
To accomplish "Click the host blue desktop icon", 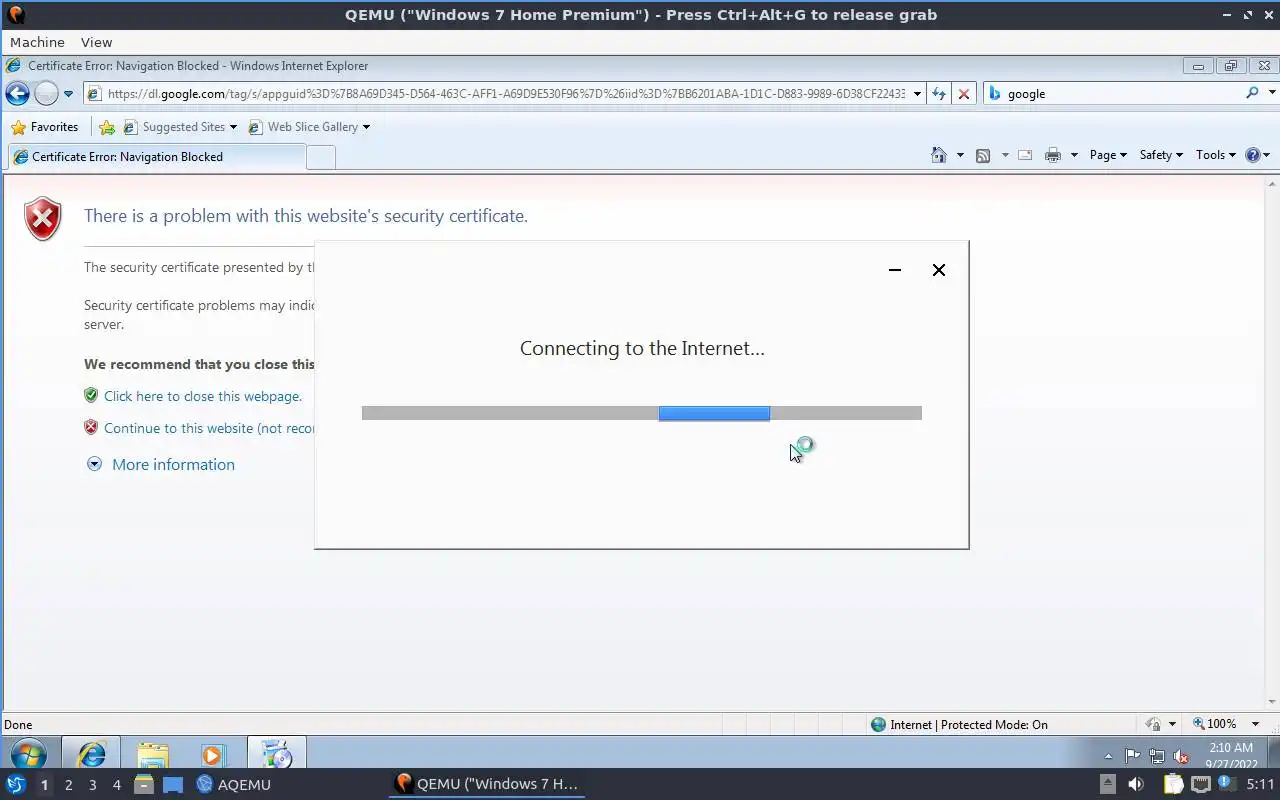I will coord(173,785).
